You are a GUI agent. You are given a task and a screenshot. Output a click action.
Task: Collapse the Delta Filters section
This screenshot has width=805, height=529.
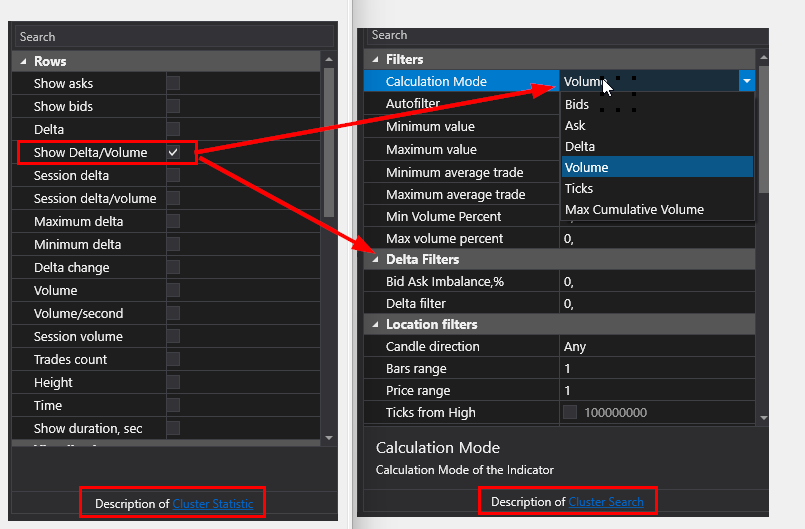[374, 259]
